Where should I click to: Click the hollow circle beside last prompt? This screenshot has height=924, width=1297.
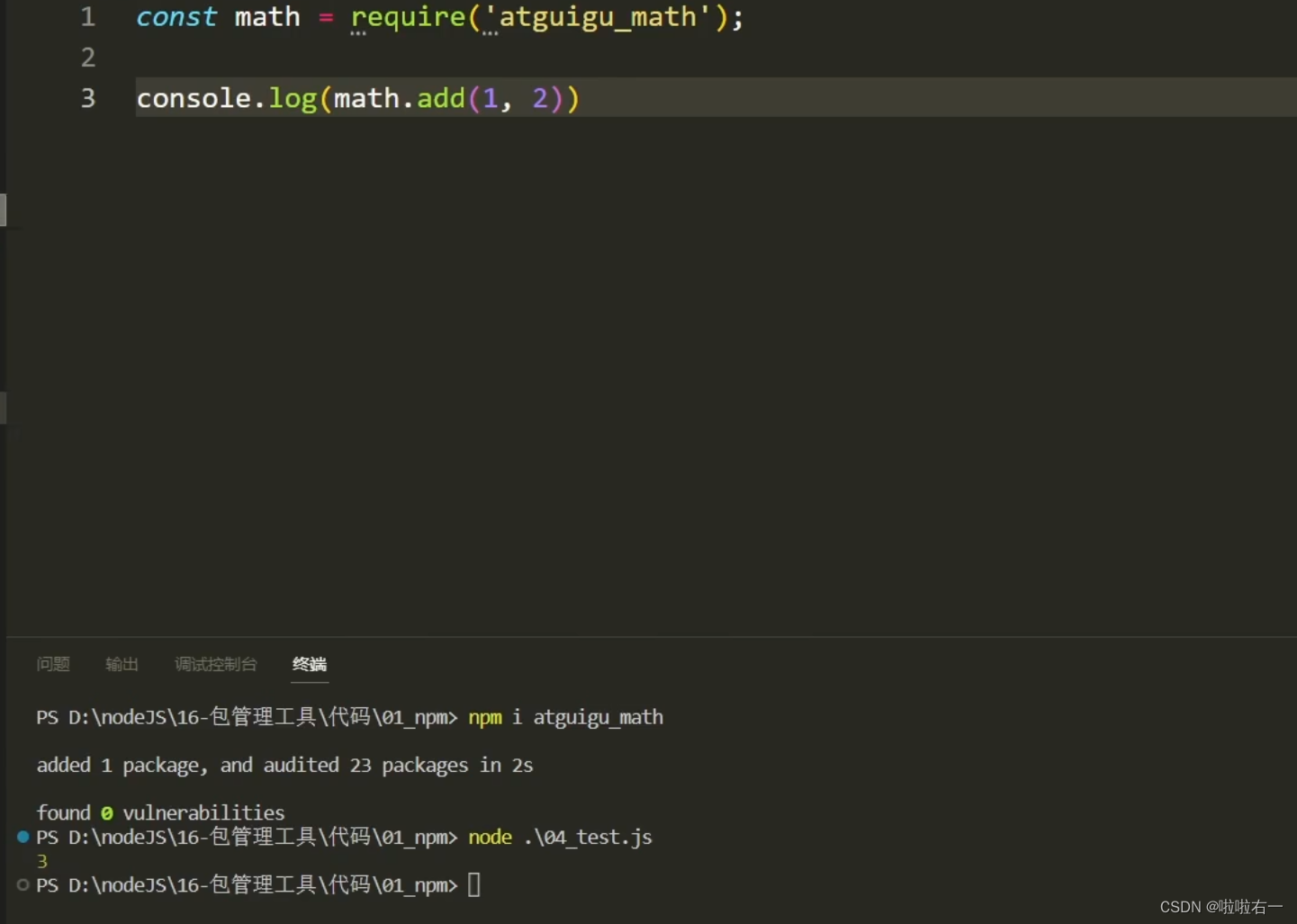pos(23,885)
